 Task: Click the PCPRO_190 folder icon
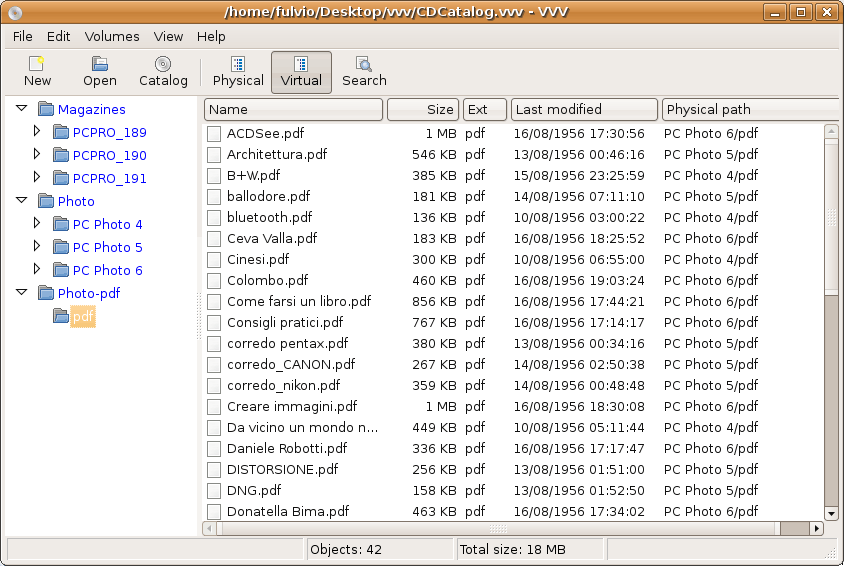(x=61, y=155)
